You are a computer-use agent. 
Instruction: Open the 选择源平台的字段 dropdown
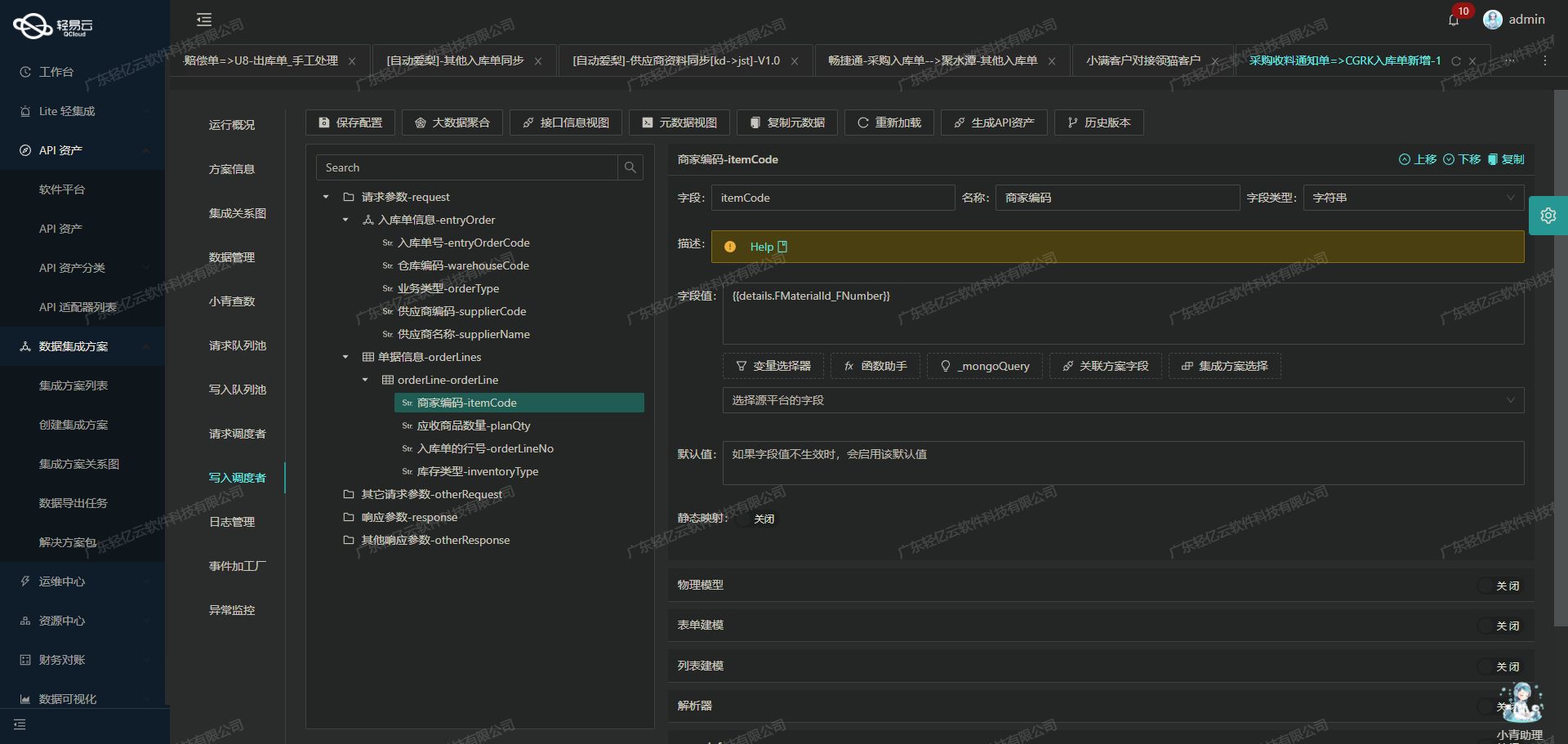pos(1123,400)
